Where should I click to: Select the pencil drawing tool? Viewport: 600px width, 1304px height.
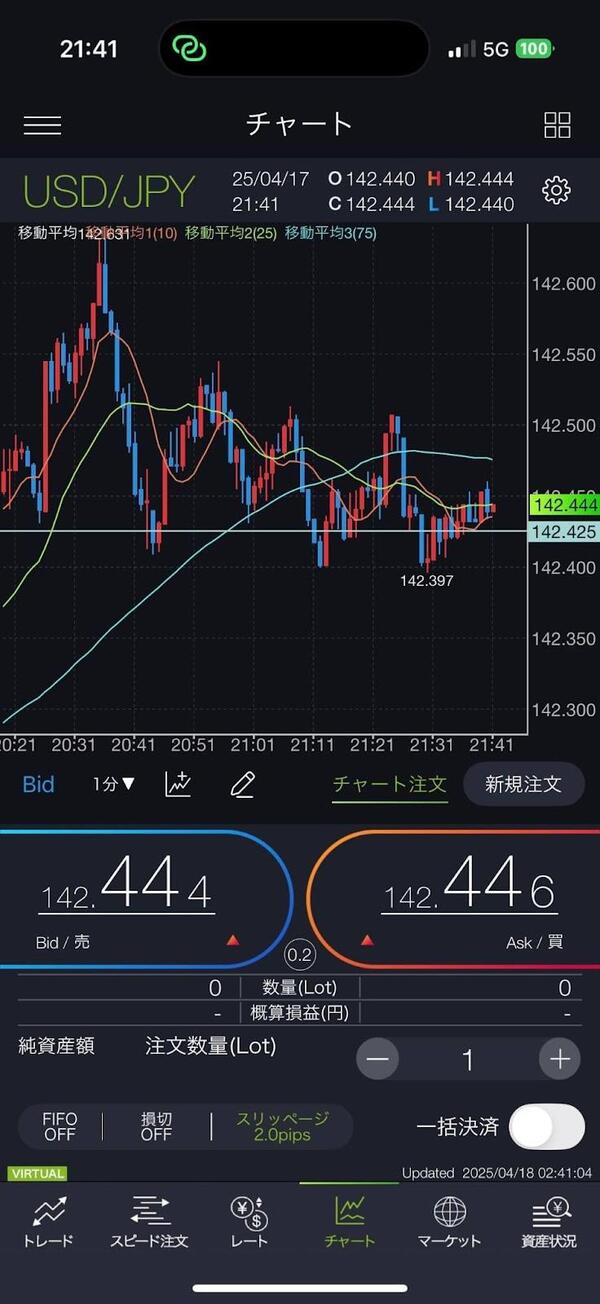click(x=242, y=784)
